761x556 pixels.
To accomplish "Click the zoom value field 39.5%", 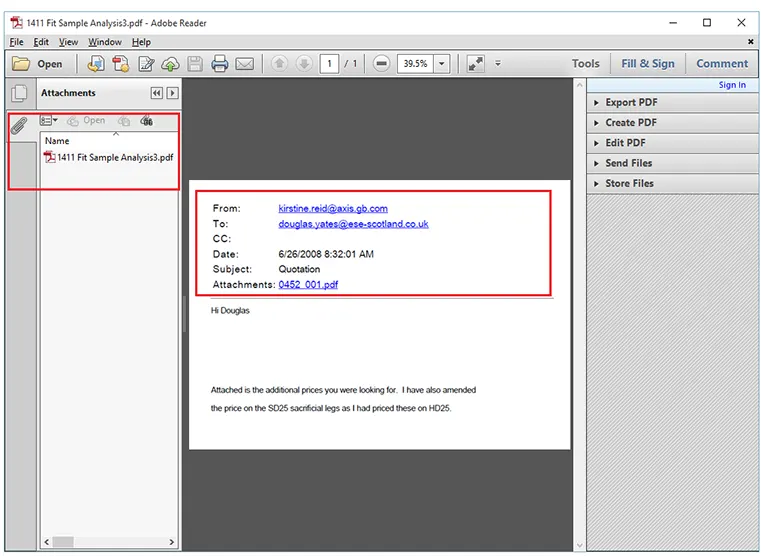I will click(x=415, y=64).
